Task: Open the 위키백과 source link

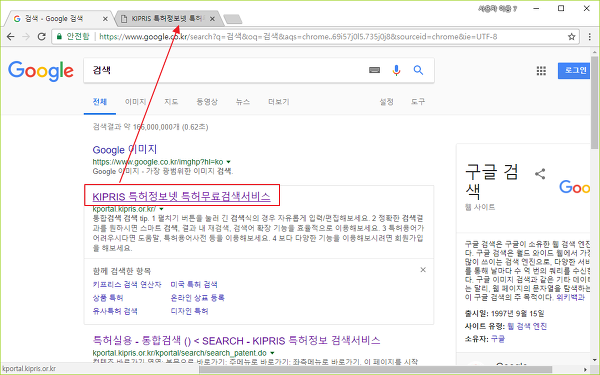Action: 570,297
